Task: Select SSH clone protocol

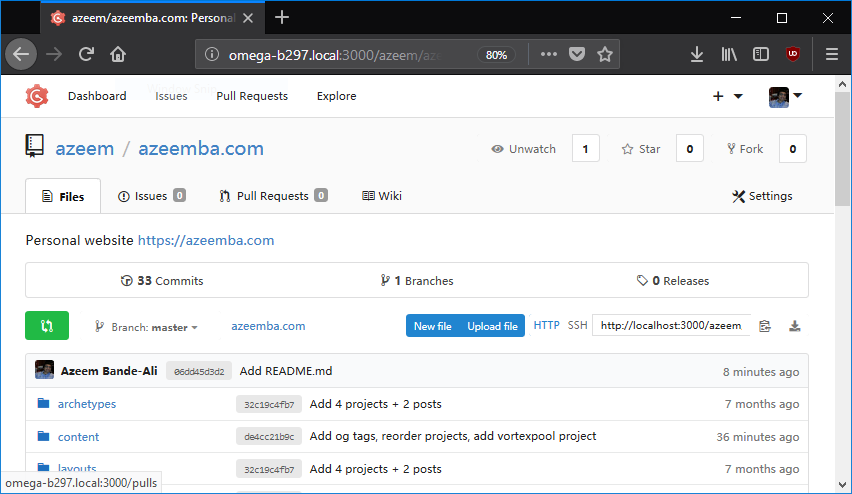Action: tap(577, 325)
